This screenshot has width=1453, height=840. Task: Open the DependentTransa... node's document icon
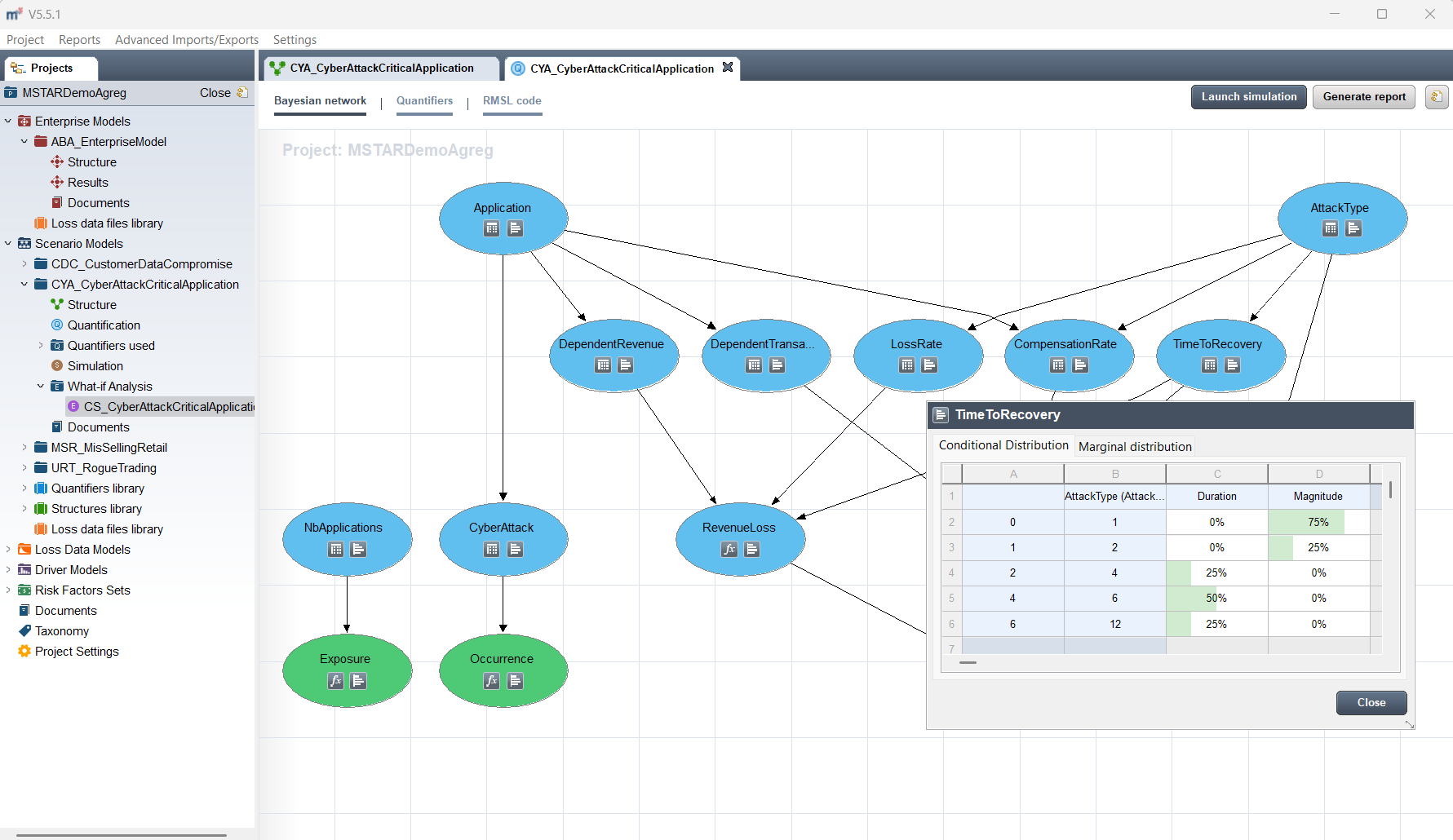pyautogui.click(x=777, y=365)
